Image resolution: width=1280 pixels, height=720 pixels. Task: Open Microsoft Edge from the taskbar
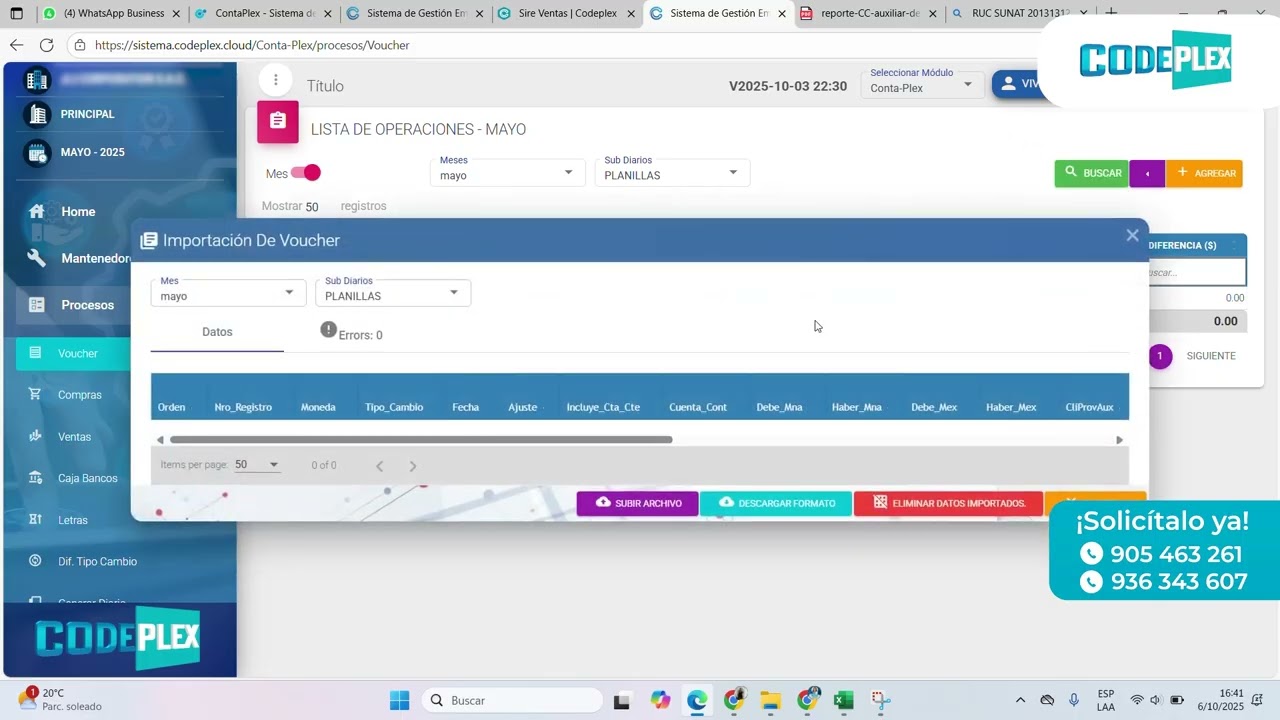click(697, 700)
